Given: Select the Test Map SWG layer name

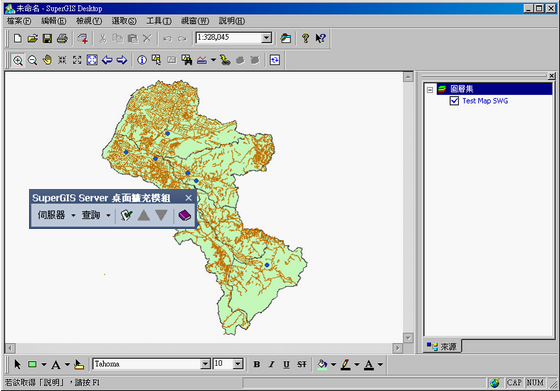Looking at the screenshot, I should (485, 101).
